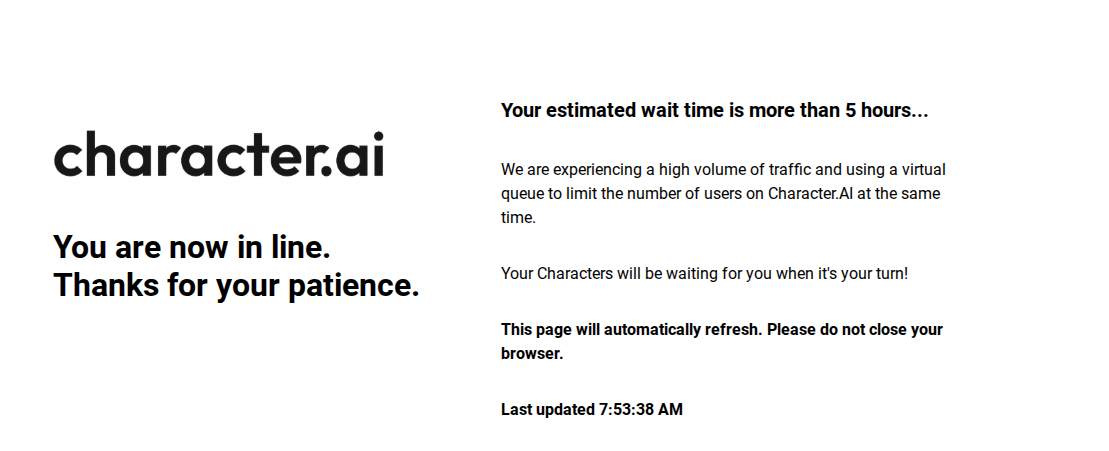Click the "5 hours..." wait duration text
The width and height of the screenshot is (1109, 451).
tap(887, 110)
